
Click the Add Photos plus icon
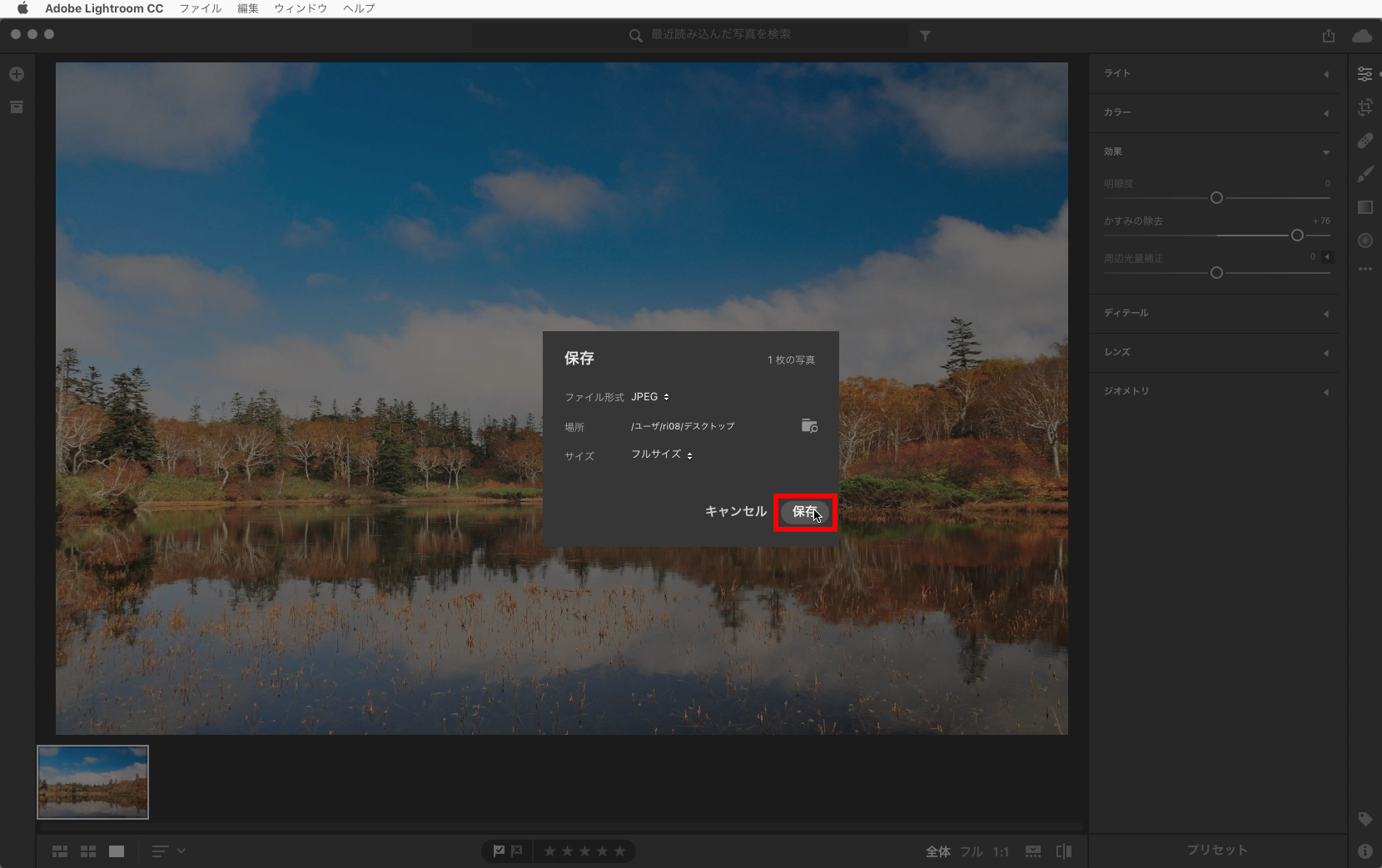click(x=17, y=74)
